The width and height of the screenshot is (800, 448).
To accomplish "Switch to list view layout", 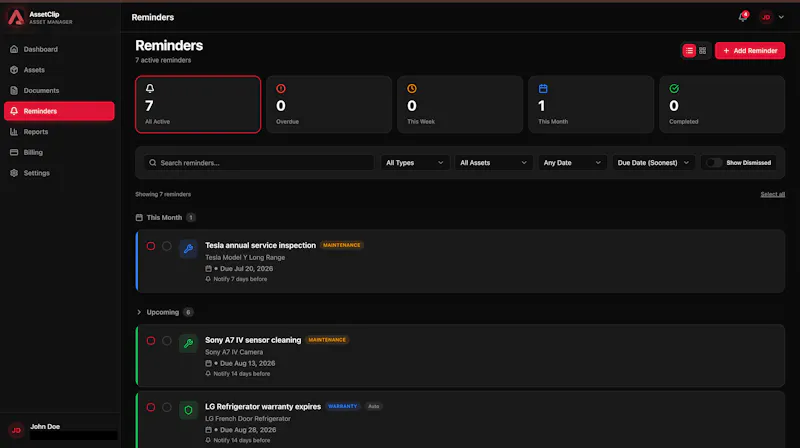I will (689, 51).
